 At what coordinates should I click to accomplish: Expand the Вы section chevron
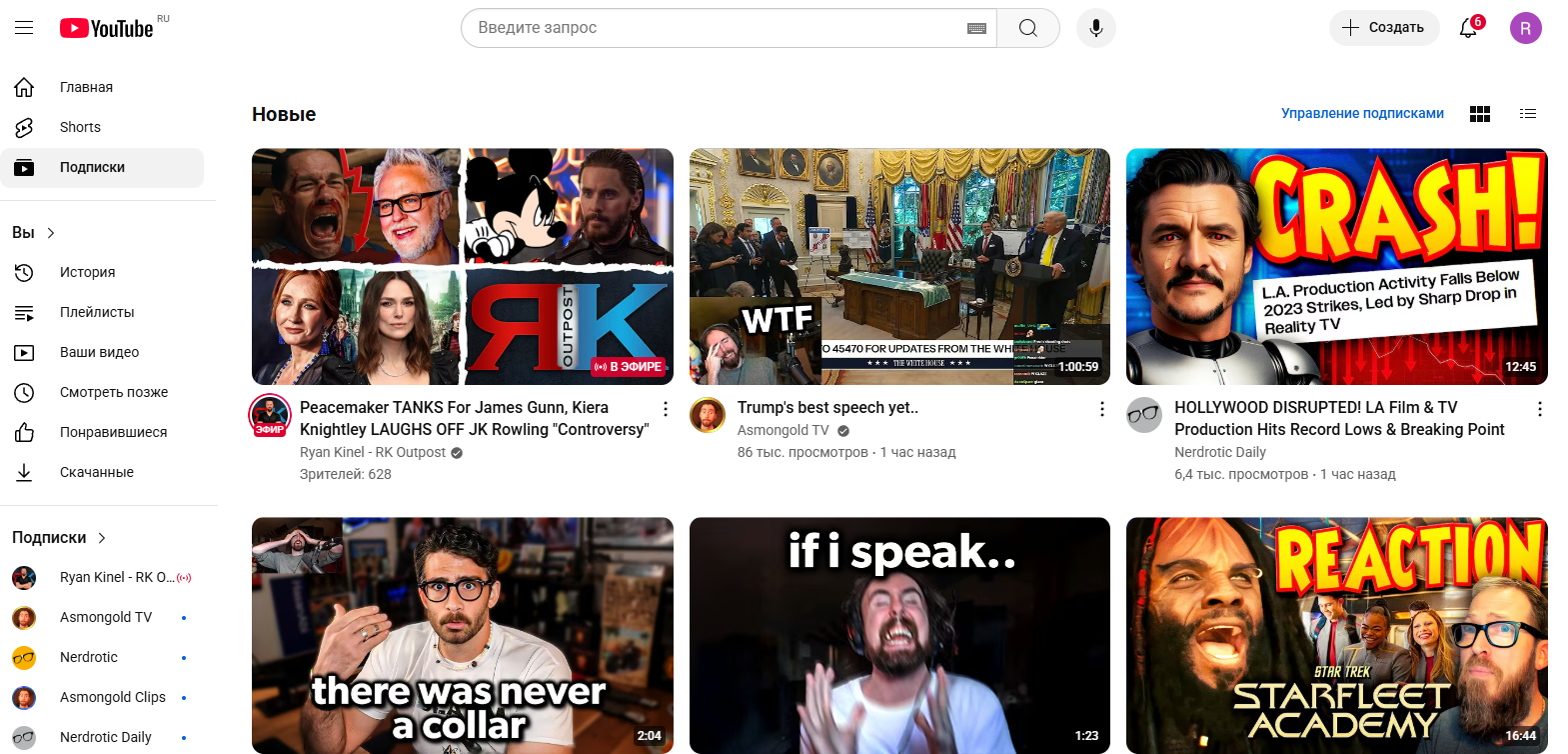point(51,233)
